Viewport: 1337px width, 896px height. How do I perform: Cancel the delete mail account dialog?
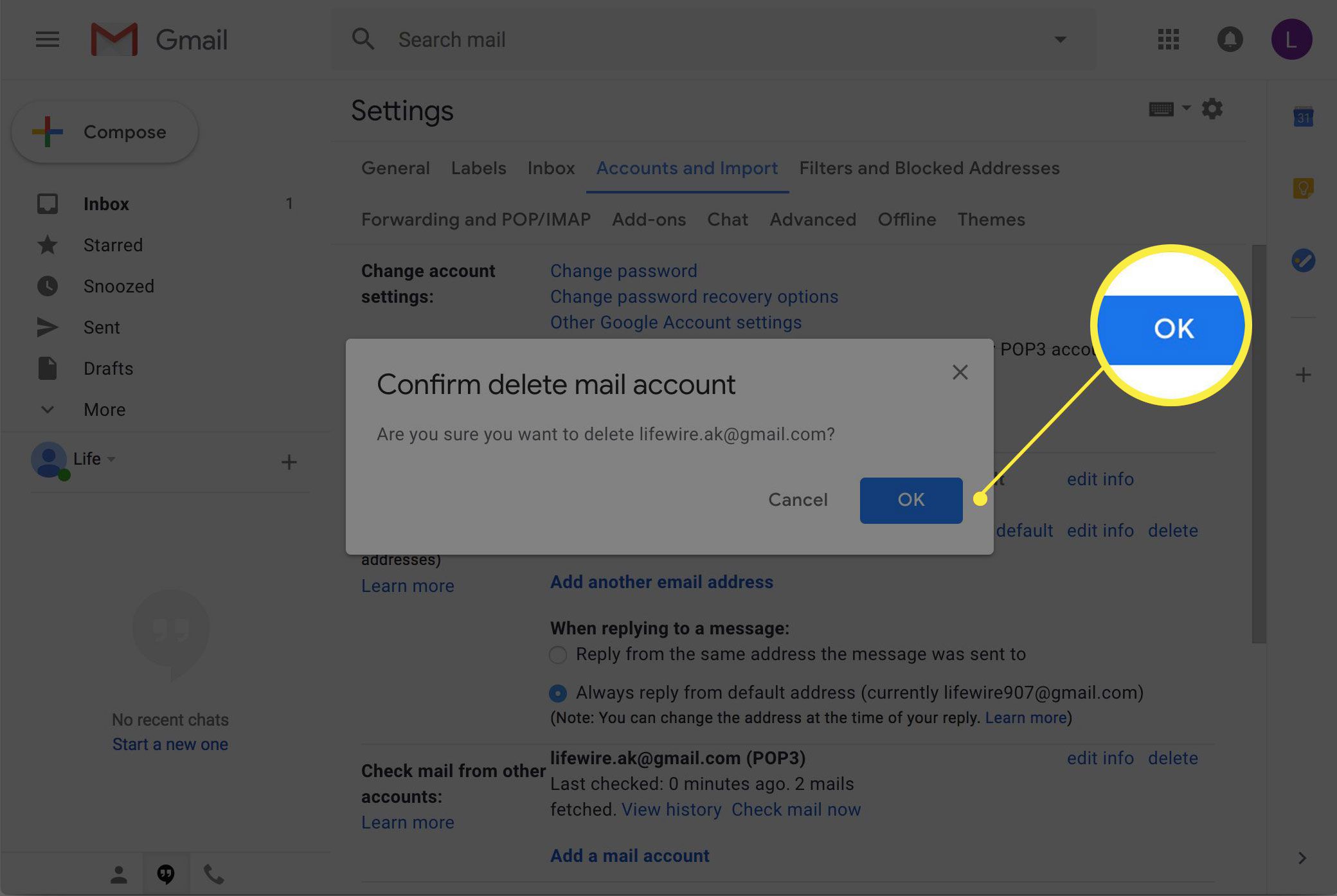[x=798, y=500]
